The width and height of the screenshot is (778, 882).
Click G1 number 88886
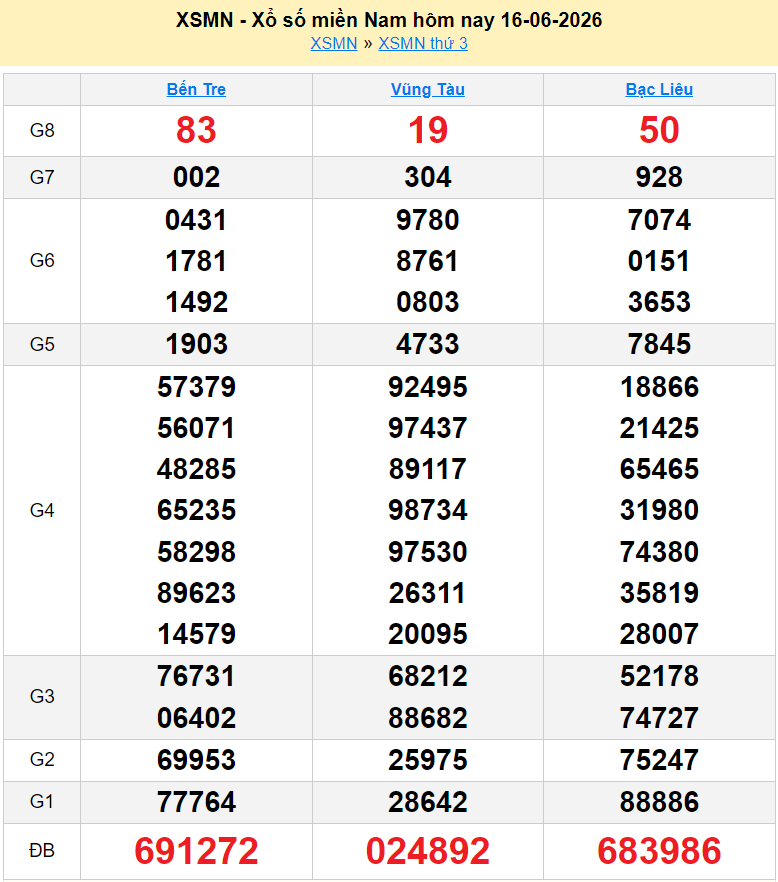pos(659,802)
